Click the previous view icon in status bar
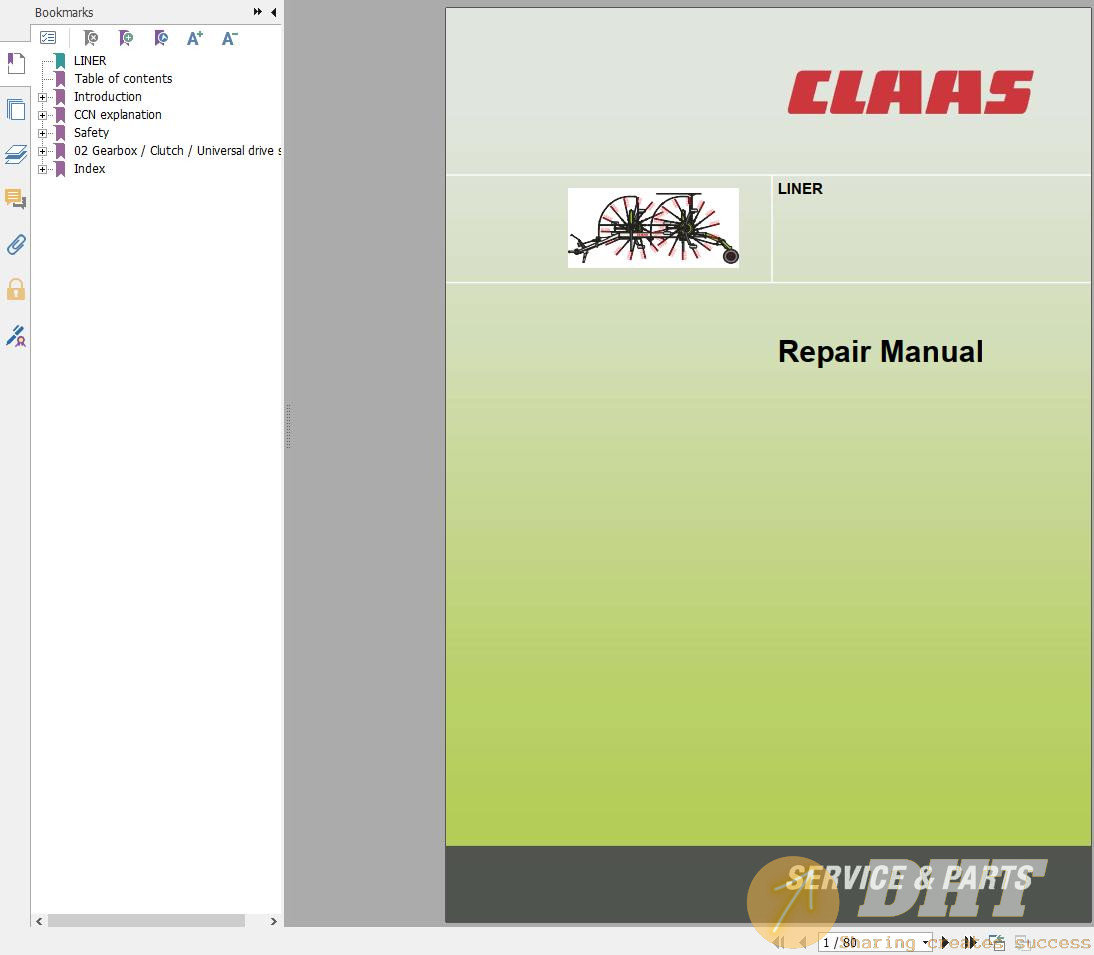1094x955 pixels. pyautogui.click(x=997, y=942)
